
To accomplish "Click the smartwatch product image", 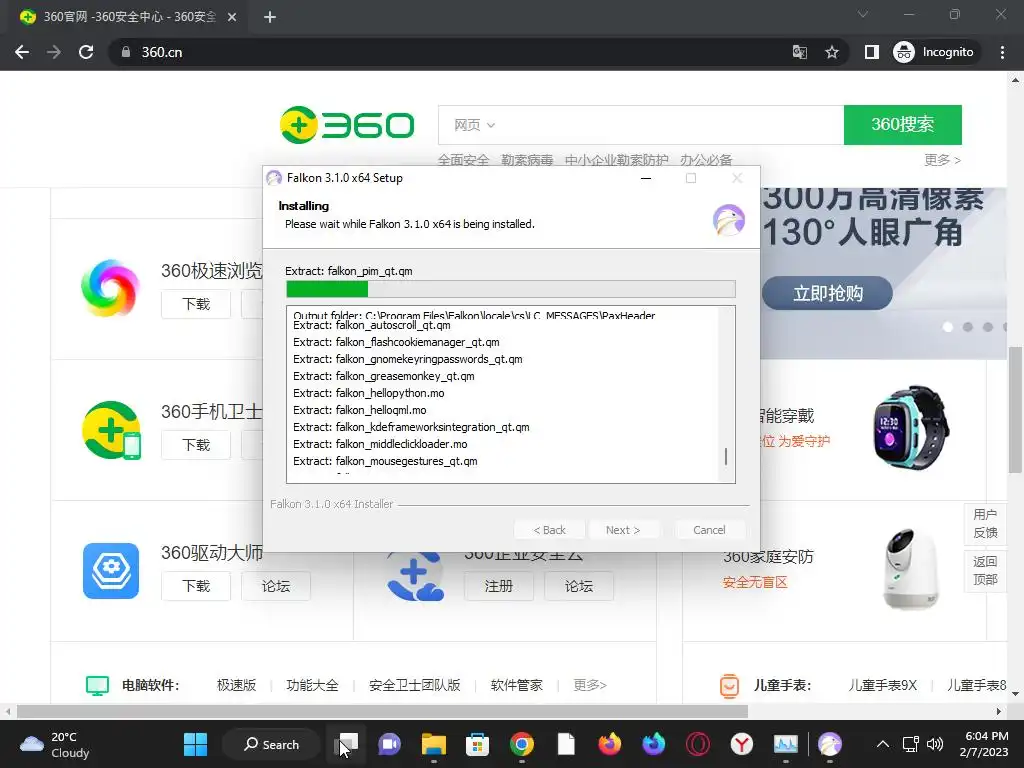I will 911,427.
